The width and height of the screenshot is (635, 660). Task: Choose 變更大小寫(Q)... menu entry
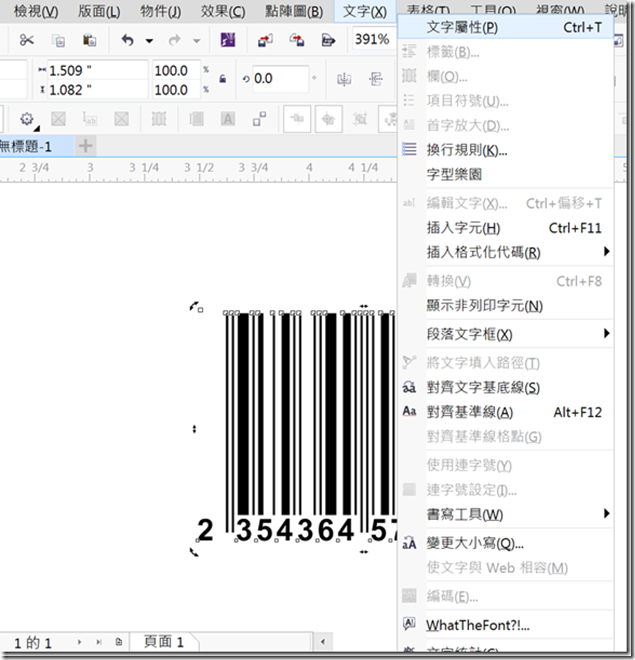tap(505, 543)
